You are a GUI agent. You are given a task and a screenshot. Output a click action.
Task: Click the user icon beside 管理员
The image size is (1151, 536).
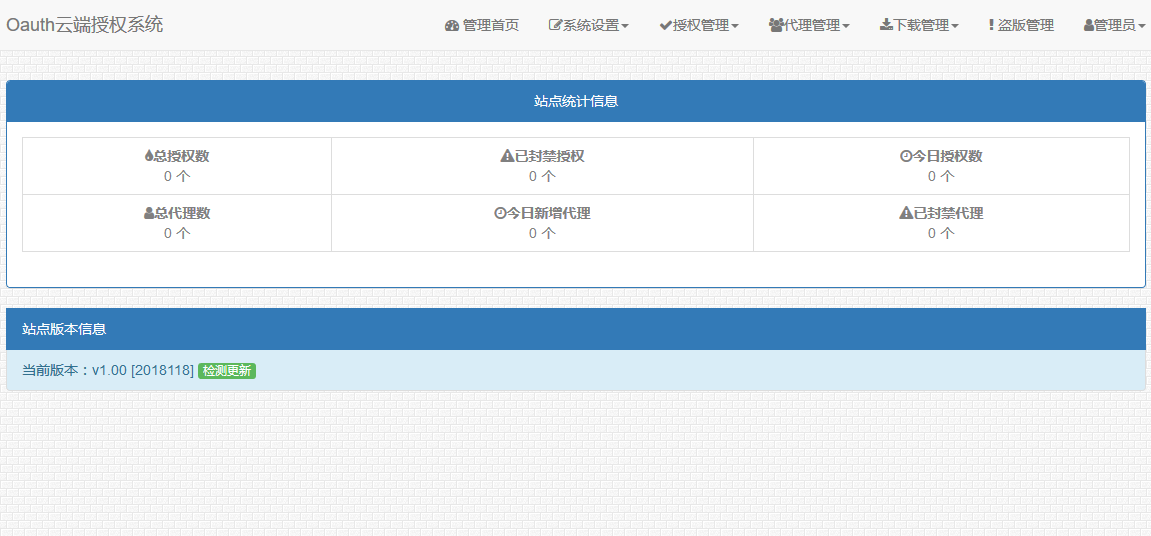[x=1089, y=26]
